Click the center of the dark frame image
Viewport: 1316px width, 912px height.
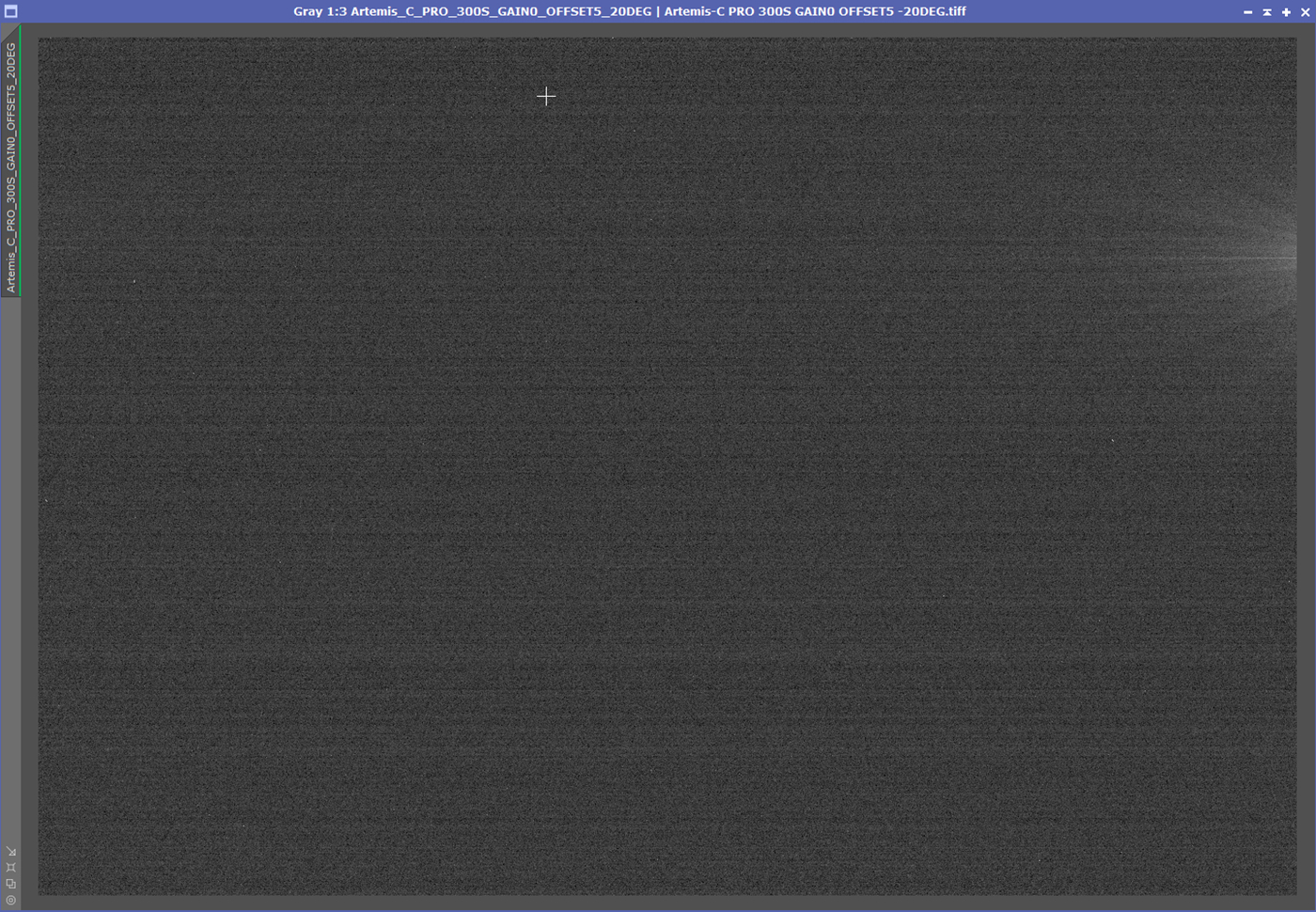tap(667, 466)
